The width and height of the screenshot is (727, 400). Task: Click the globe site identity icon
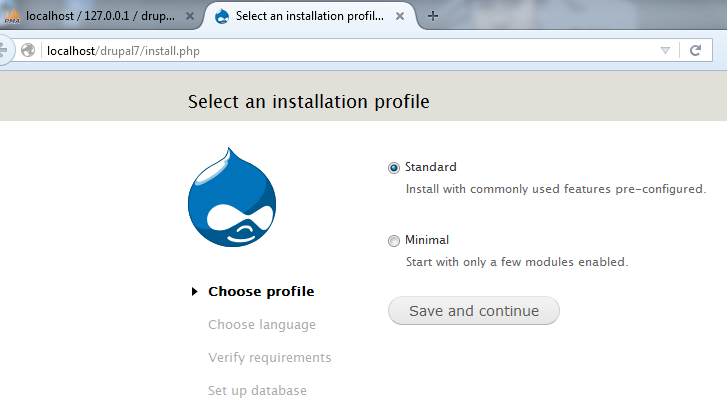(x=28, y=50)
